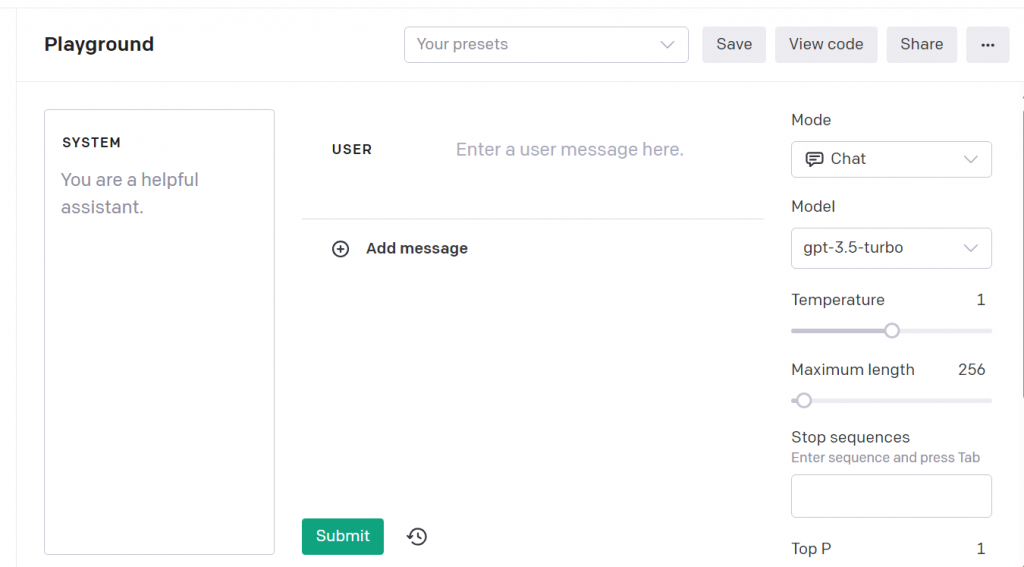The image size is (1024, 567).
Task: Click the Temperature value number 1
Action: coord(981,300)
